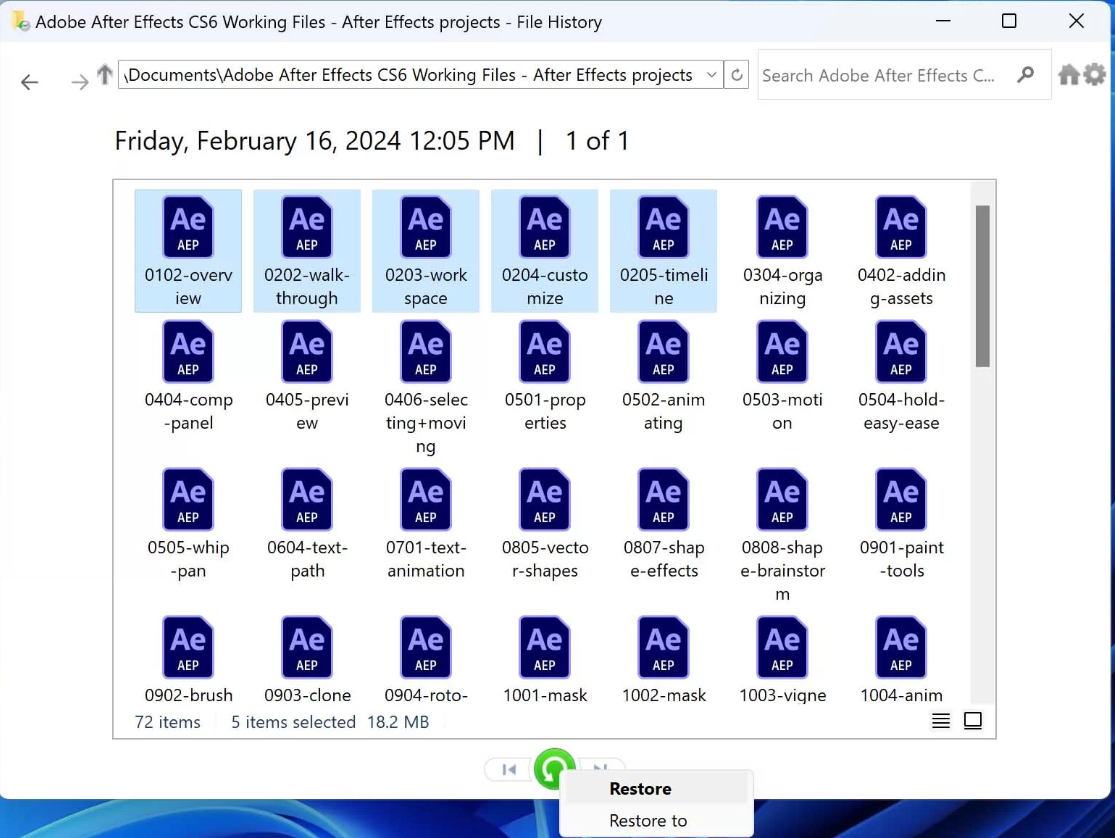Select the 0604-text-path AEP file
The image size is (1115, 838).
click(x=306, y=524)
